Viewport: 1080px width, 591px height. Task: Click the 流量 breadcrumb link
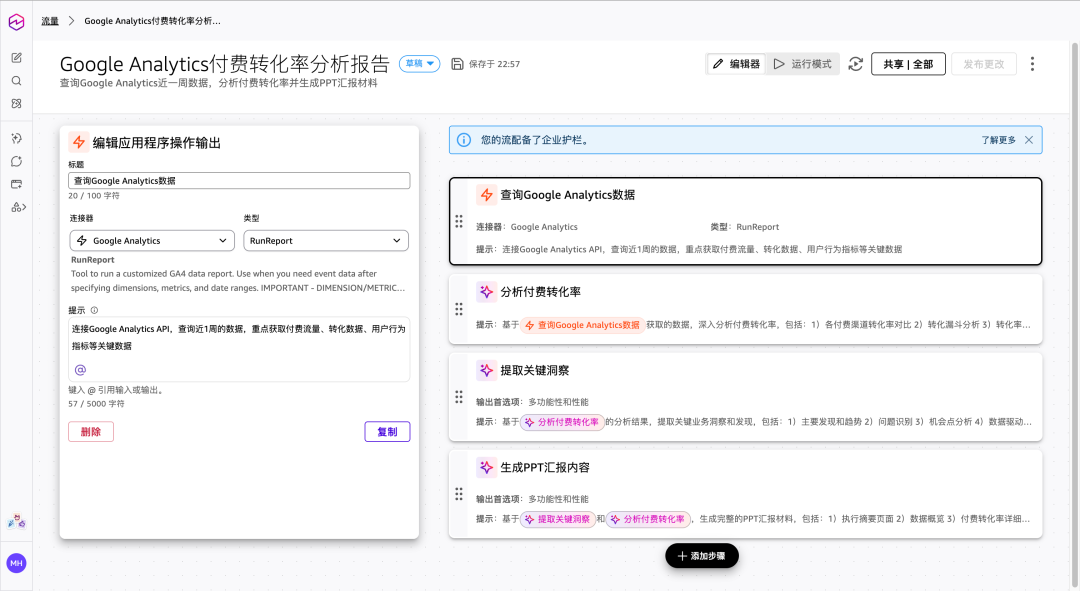point(50,21)
